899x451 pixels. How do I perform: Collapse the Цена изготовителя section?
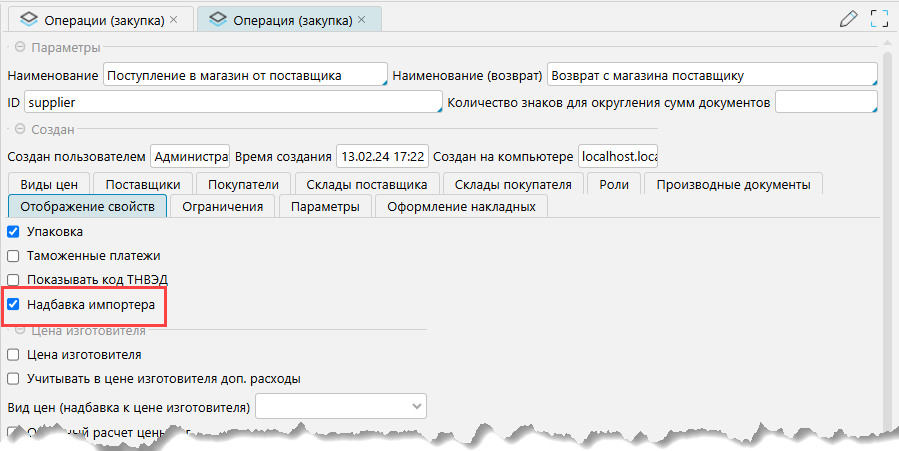[x=19, y=330]
